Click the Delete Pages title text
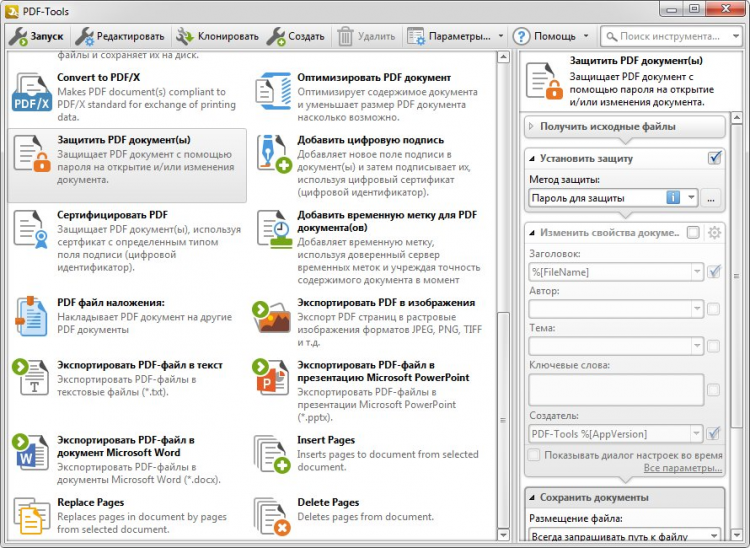Image resolution: width=750 pixels, height=548 pixels. coord(328,503)
